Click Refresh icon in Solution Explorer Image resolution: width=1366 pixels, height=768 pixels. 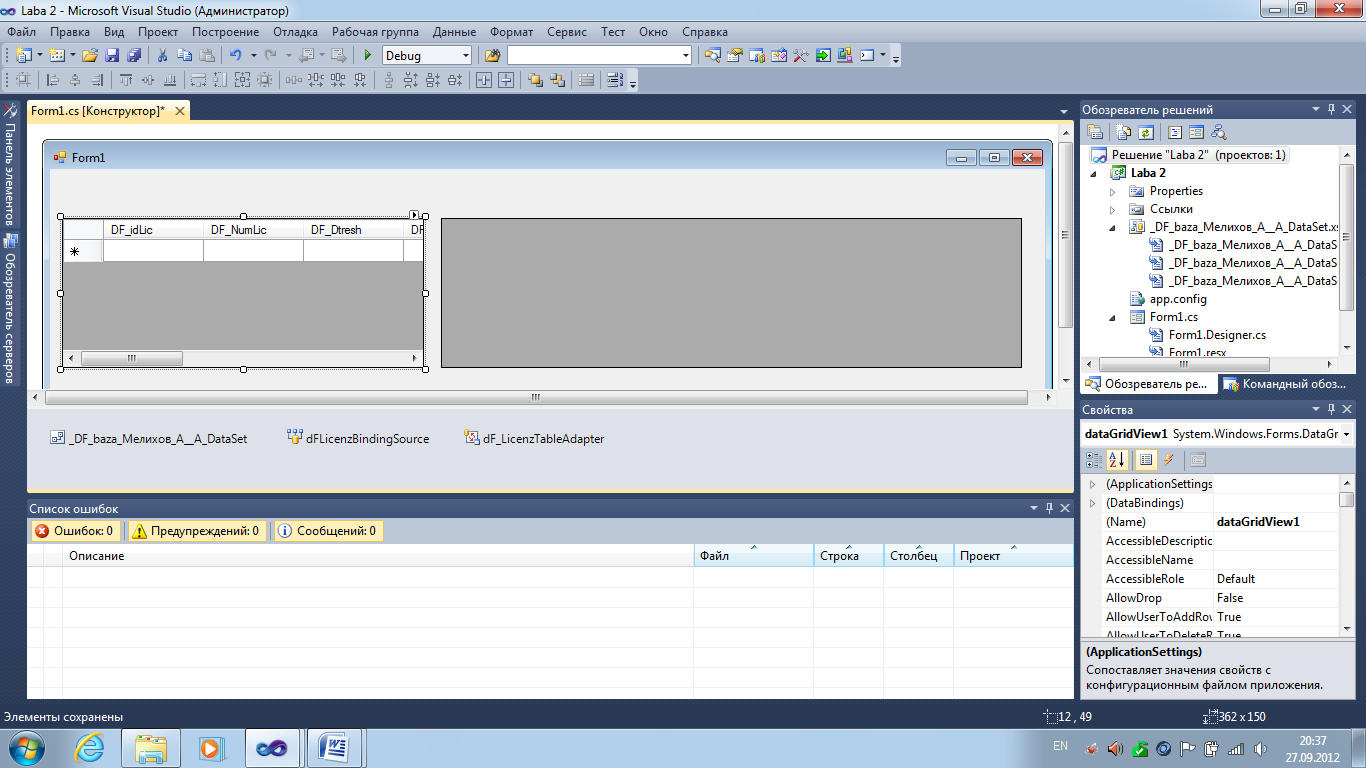(x=1146, y=132)
